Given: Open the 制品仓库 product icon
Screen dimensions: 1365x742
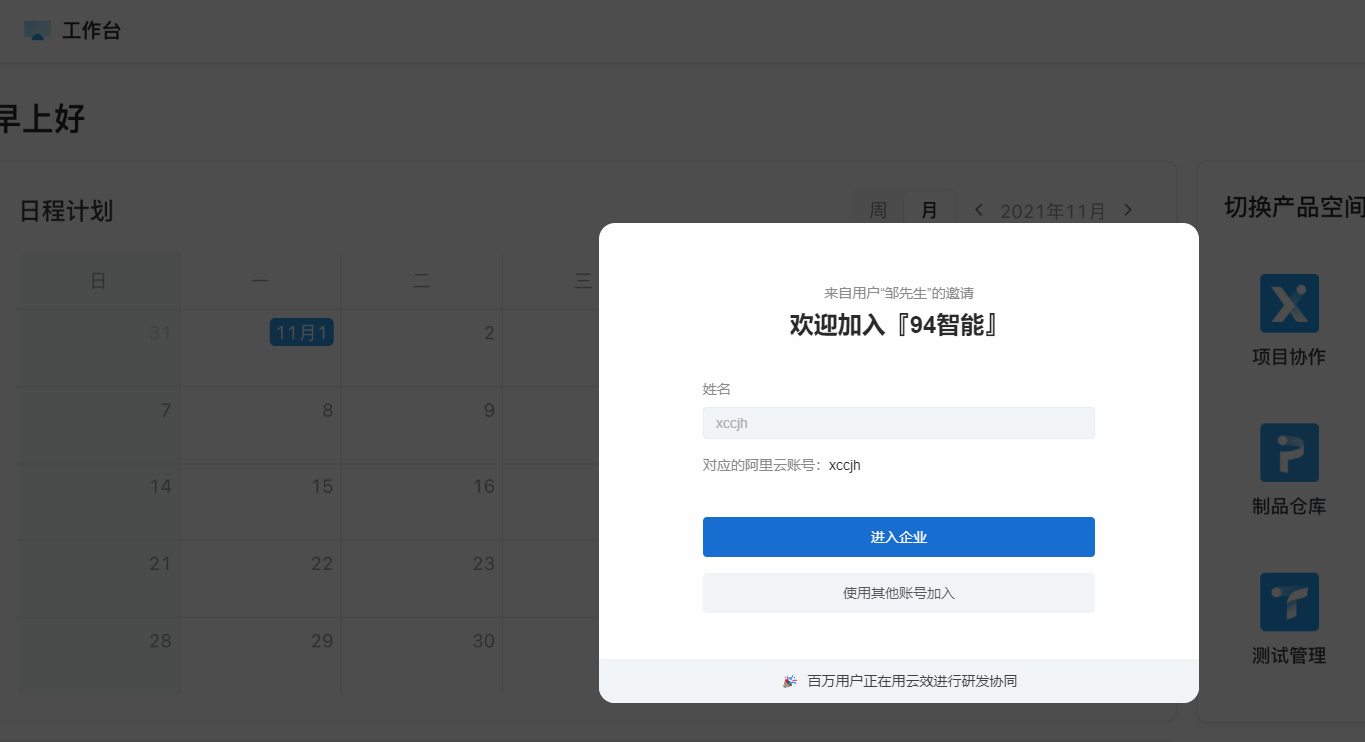Looking at the screenshot, I should tap(1289, 452).
